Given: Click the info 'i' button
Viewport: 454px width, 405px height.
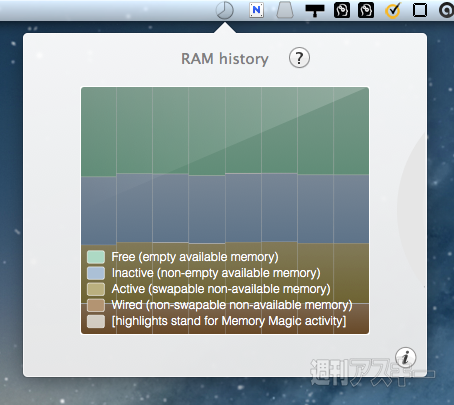Looking at the screenshot, I should coord(405,358).
